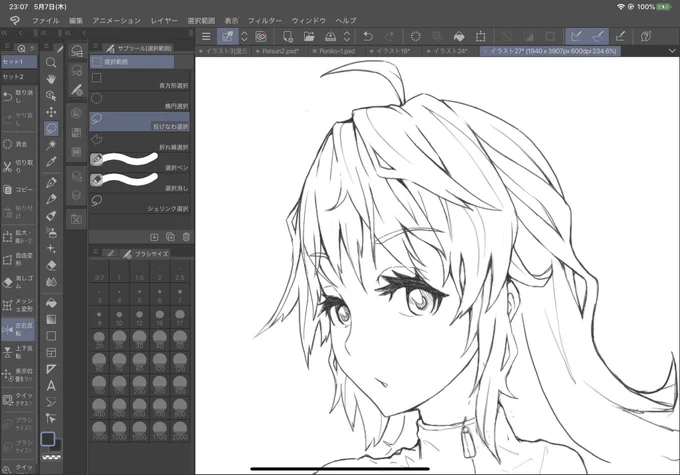The image size is (680, 475).
Task: Select the Gradient tool
Action: [51, 320]
